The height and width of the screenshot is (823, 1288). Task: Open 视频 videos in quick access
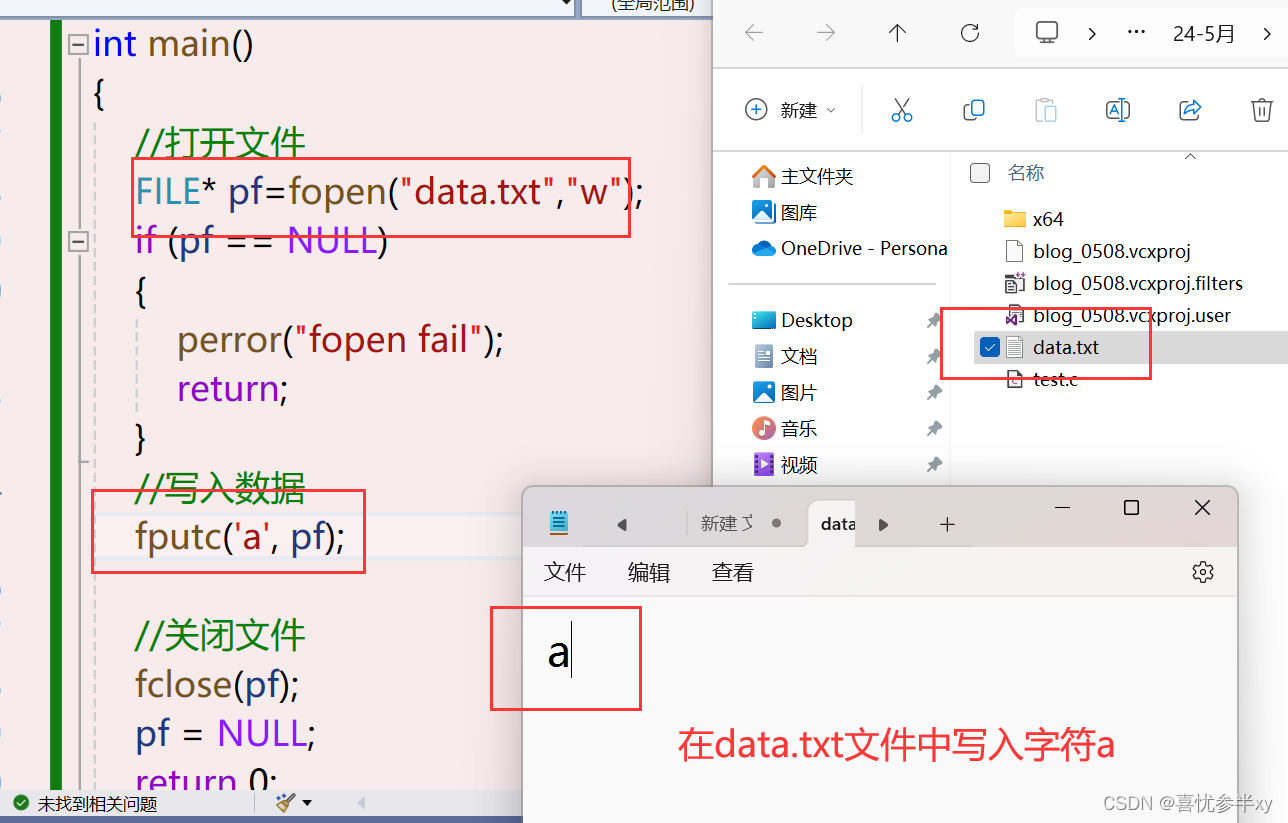click(x=785, y=464)
